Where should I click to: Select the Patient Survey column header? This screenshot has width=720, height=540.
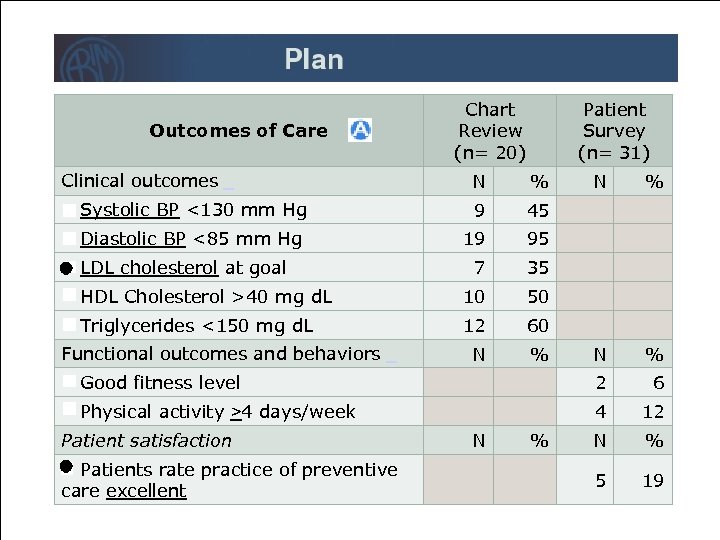(x=614, y=131)
